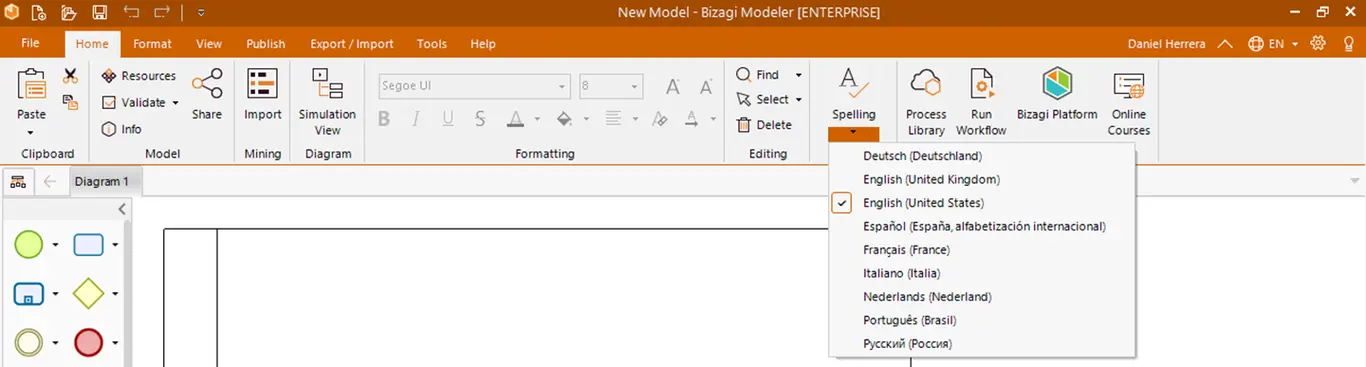The image size is (1366, 367).
Task: Expand the Select dropdown arrow
Action: click(x=798, y=100)
